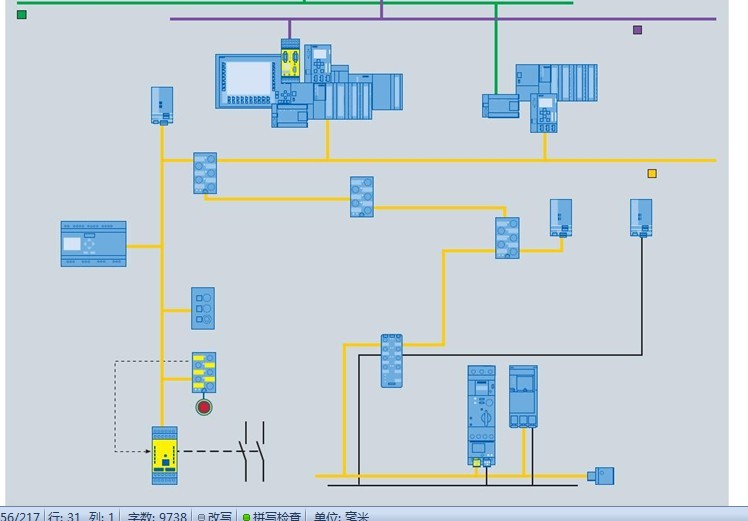This screenshot has width=748, height=521.
Task: Select the yellow safety monitor at bottom left
Action: [164, 456]
